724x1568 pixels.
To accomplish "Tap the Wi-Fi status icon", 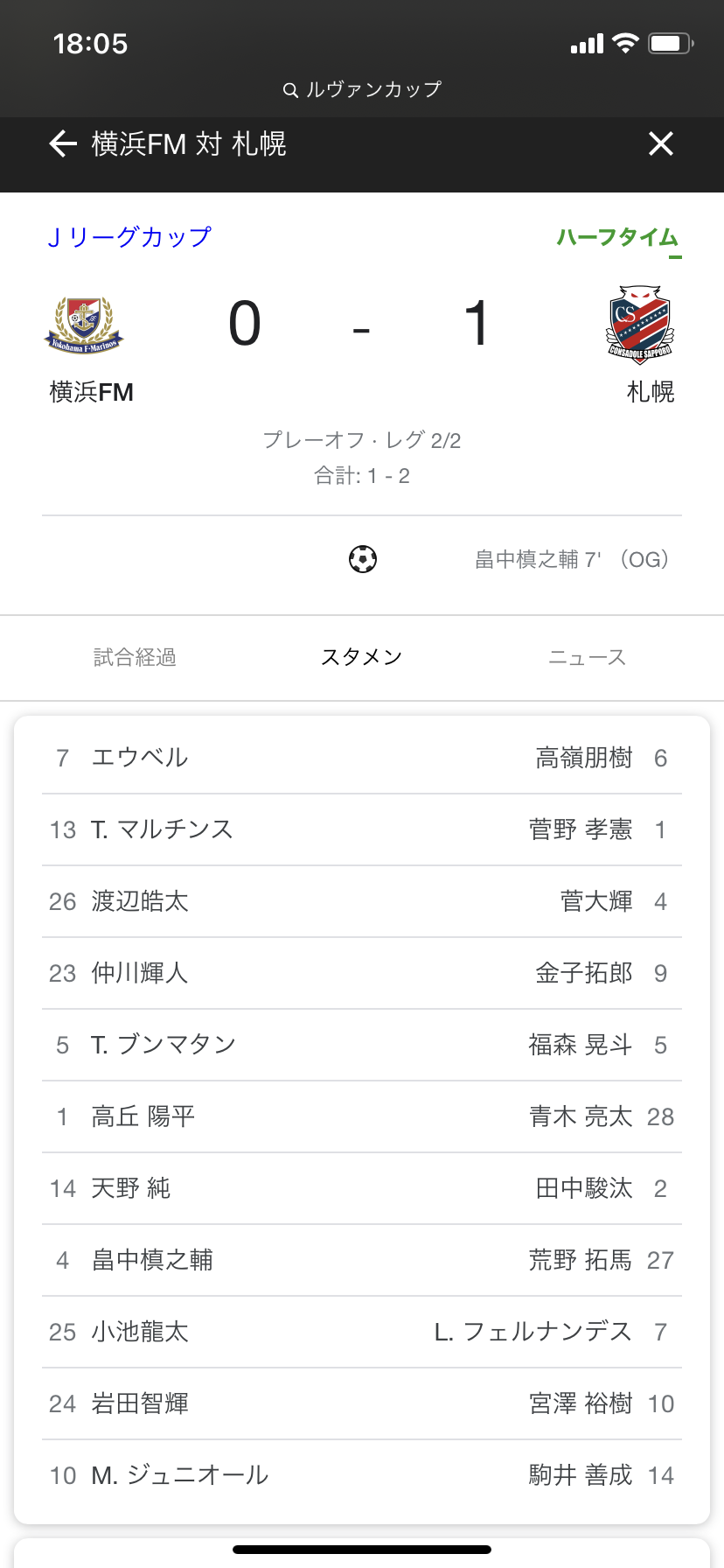I will [625, 43].
